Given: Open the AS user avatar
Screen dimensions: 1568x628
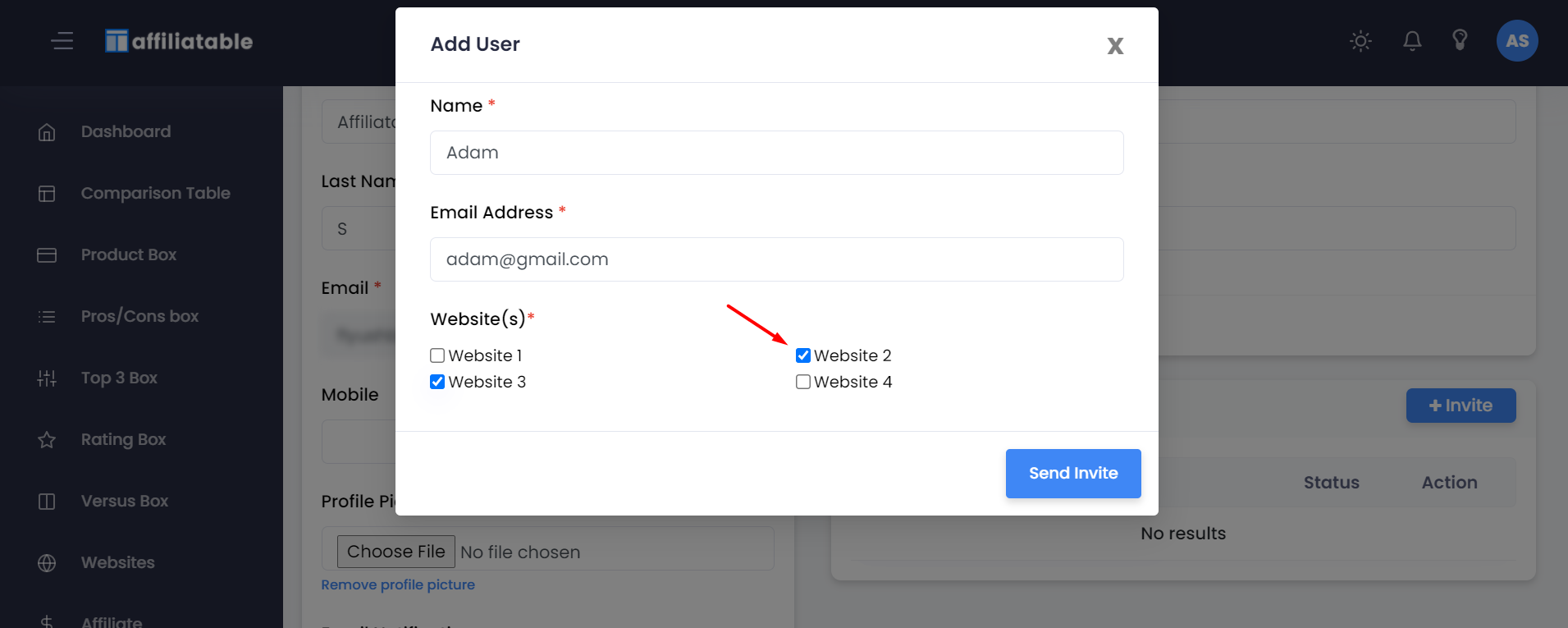Looking at the screenshot, I should (1517, 41).
